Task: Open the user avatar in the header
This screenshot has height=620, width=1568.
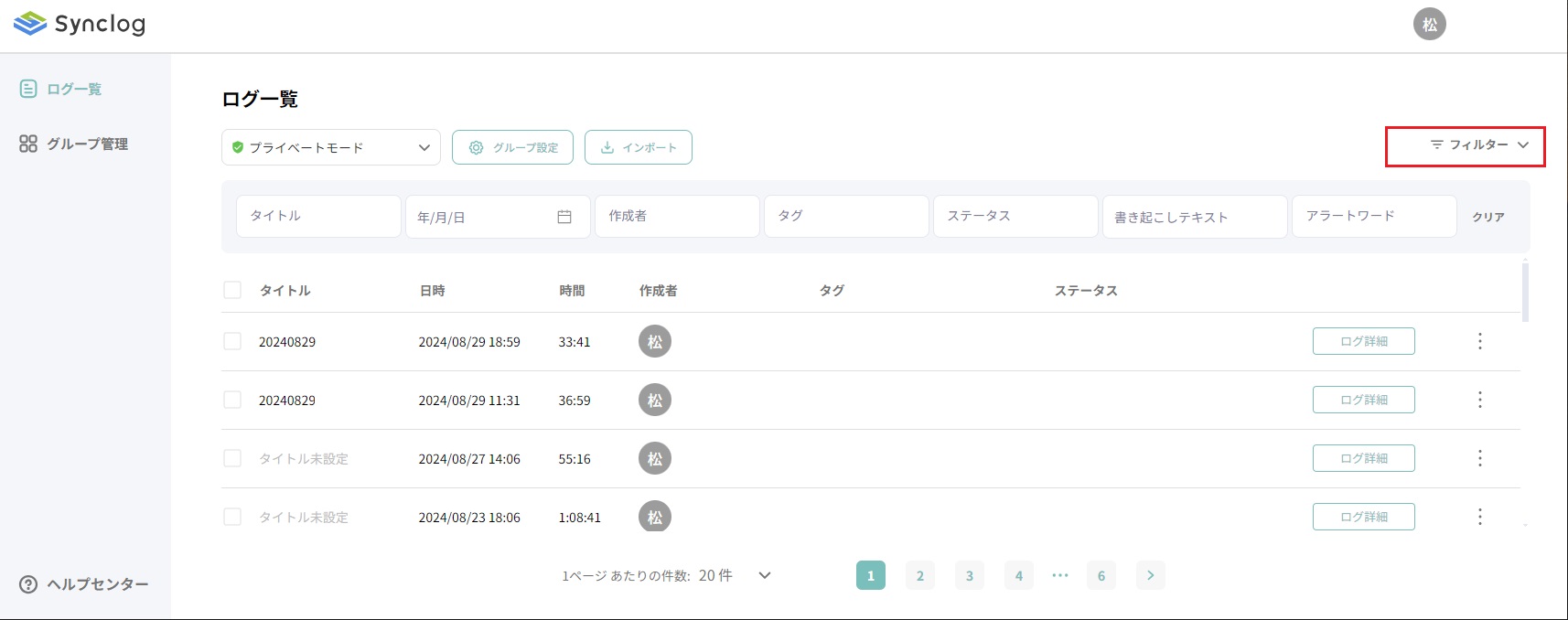Action: point(1429,25)
